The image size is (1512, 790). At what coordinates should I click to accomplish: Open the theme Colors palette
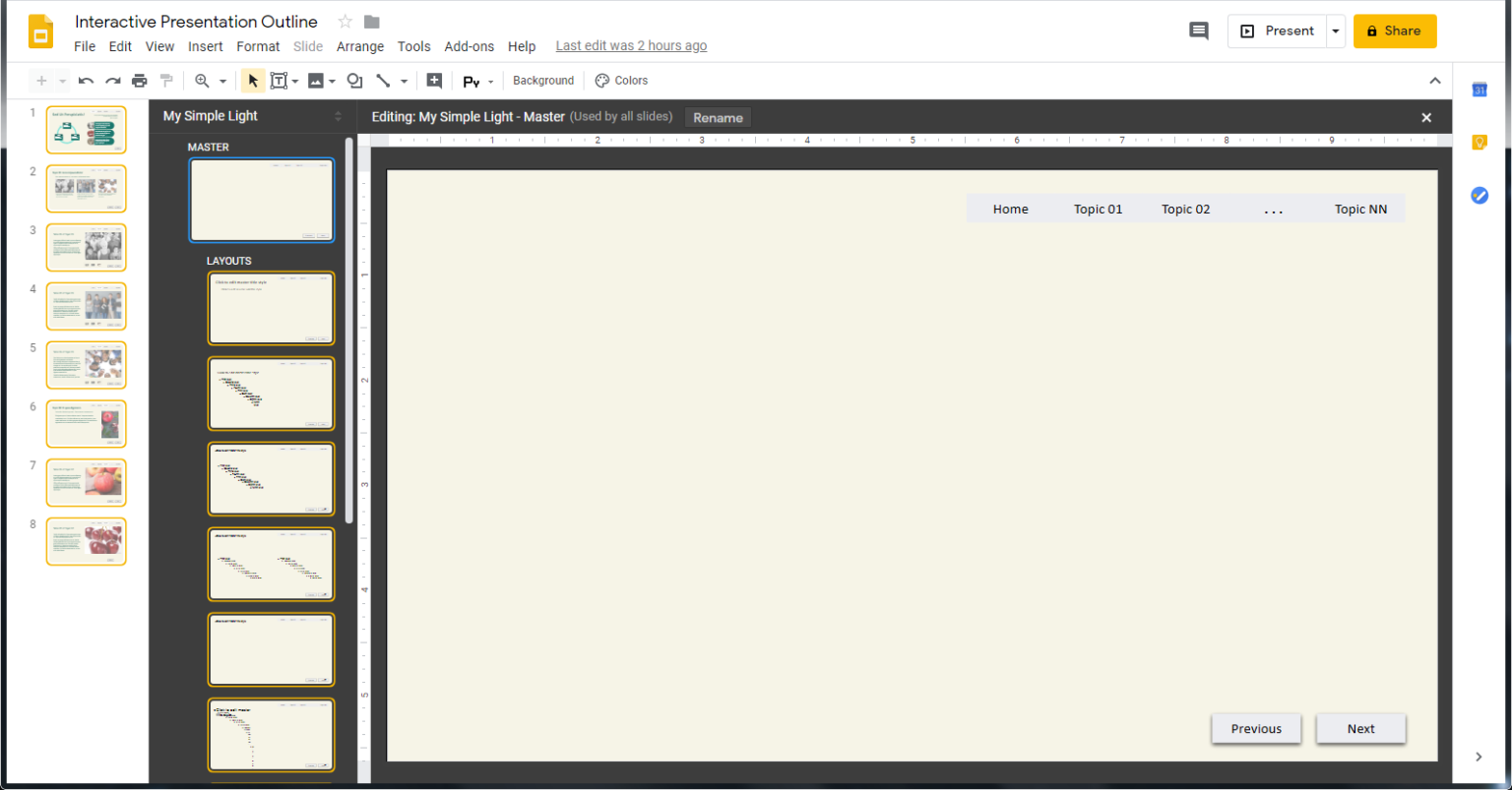point(621,80)
